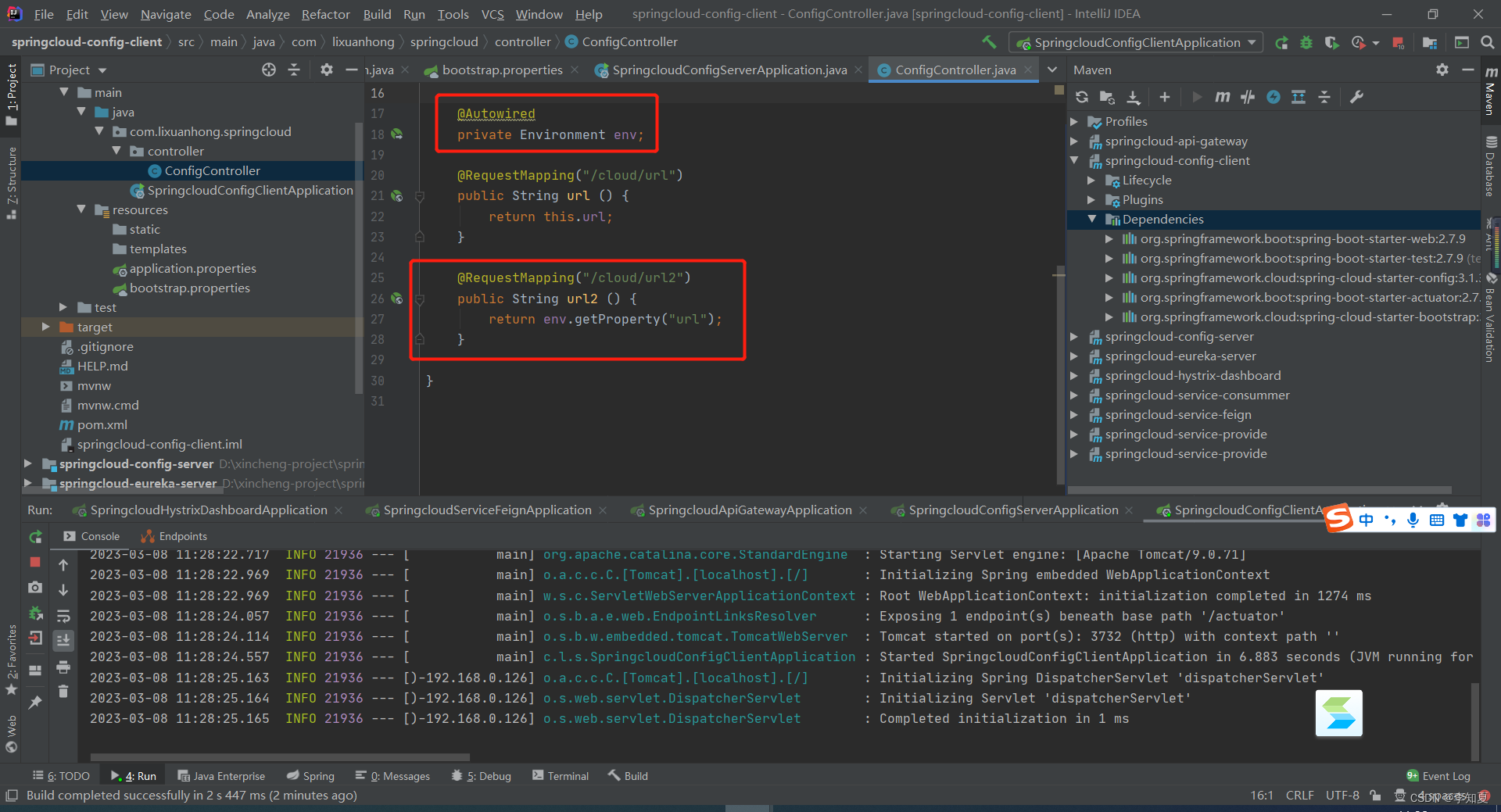
Task: Collapse all nodes in Maven panel
Action: (1324, 97)
